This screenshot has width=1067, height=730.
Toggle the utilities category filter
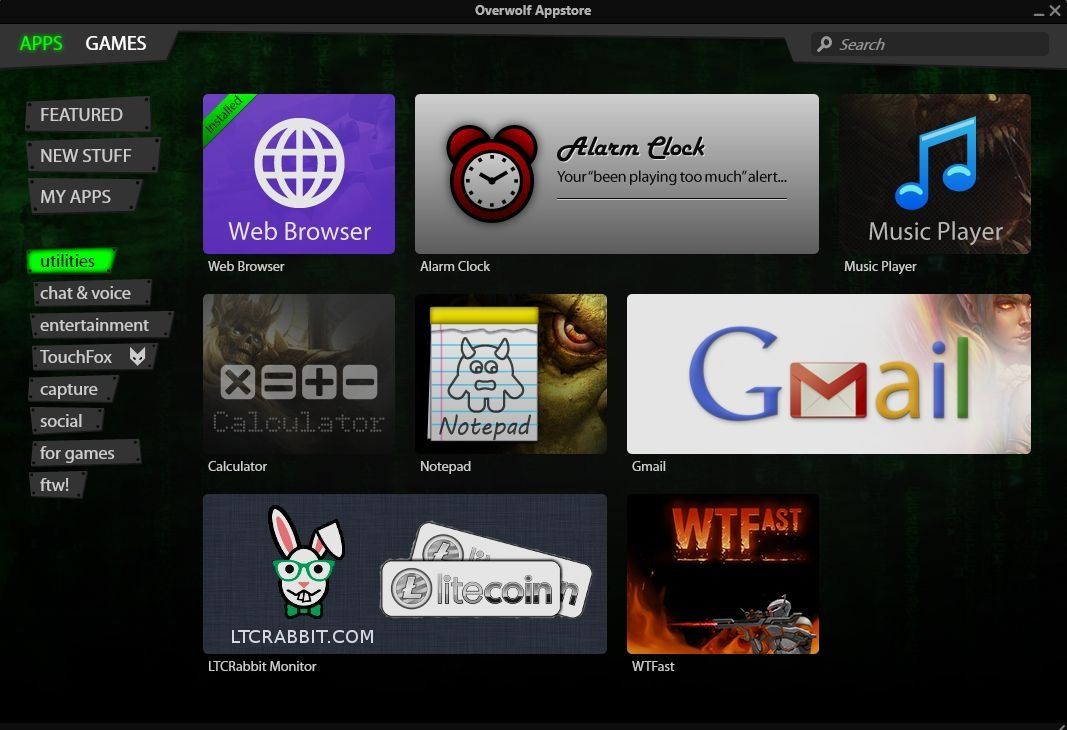tap(69, 260)
